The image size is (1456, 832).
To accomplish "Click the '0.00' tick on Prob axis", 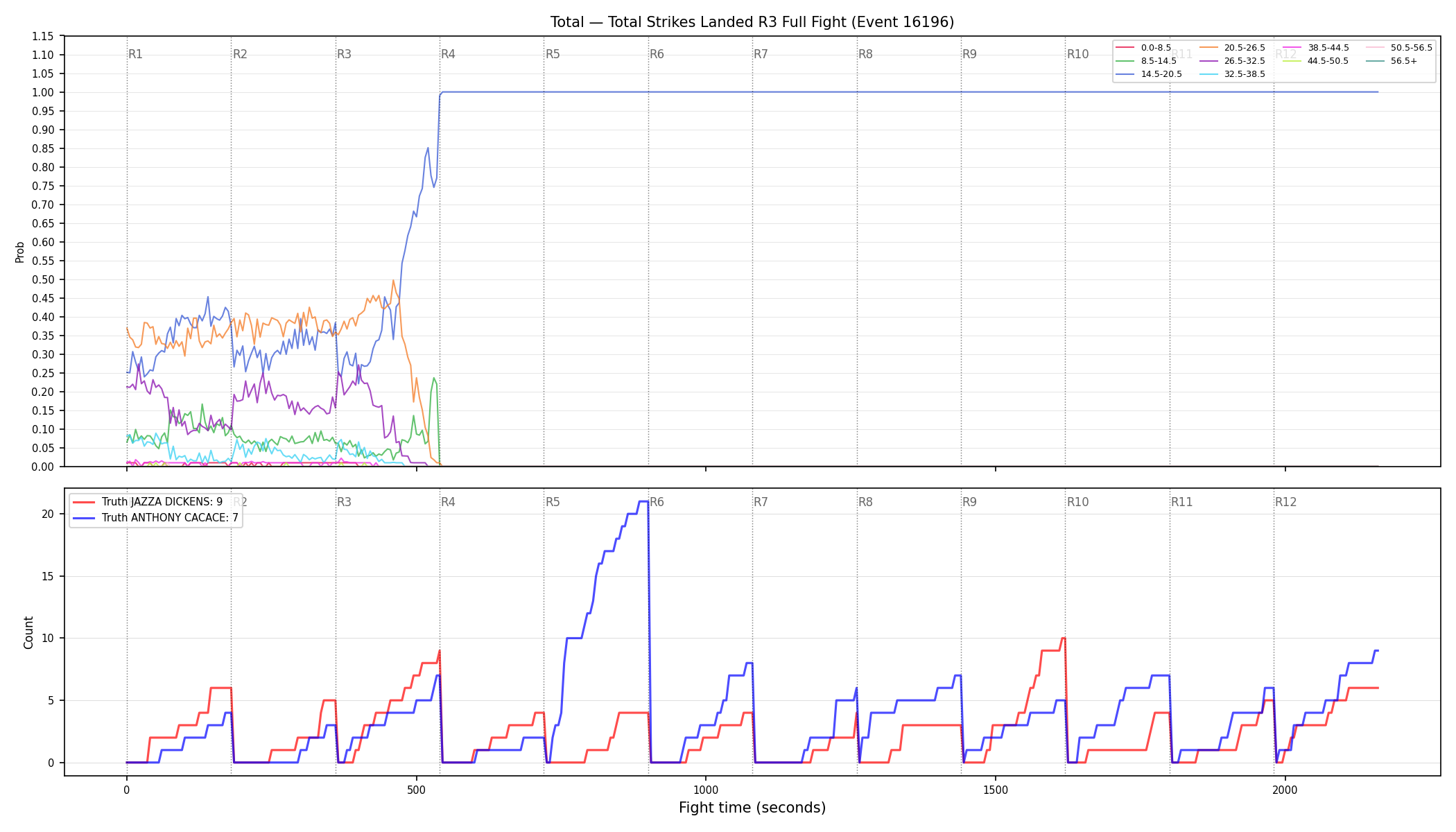I will [x=43, y=467].
